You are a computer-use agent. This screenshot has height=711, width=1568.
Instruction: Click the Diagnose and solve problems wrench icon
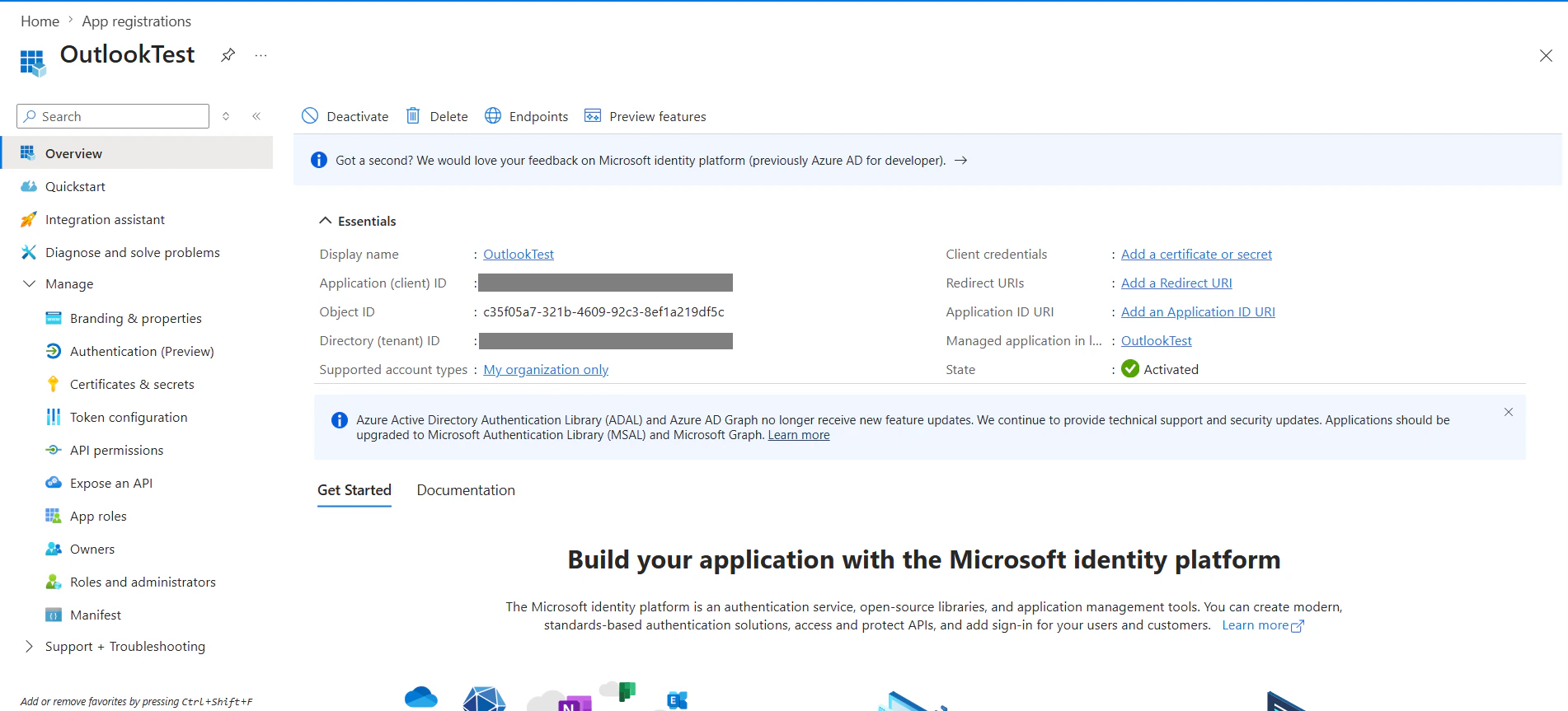coord(28,252)
